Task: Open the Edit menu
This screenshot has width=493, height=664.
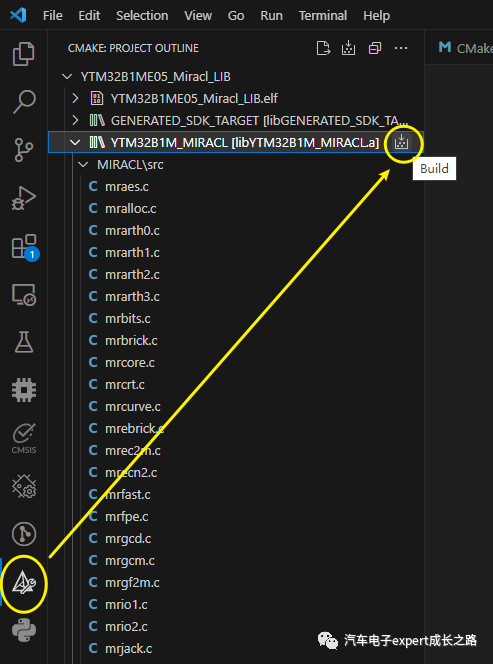Action: click(x=89, y=16)
